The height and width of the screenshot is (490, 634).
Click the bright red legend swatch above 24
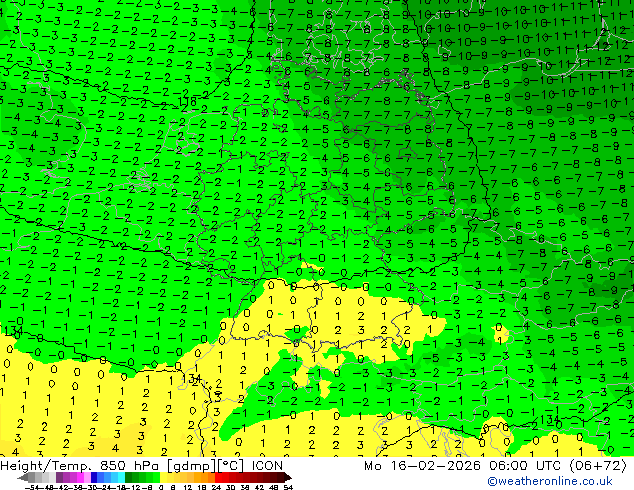[x=218, y=477]
